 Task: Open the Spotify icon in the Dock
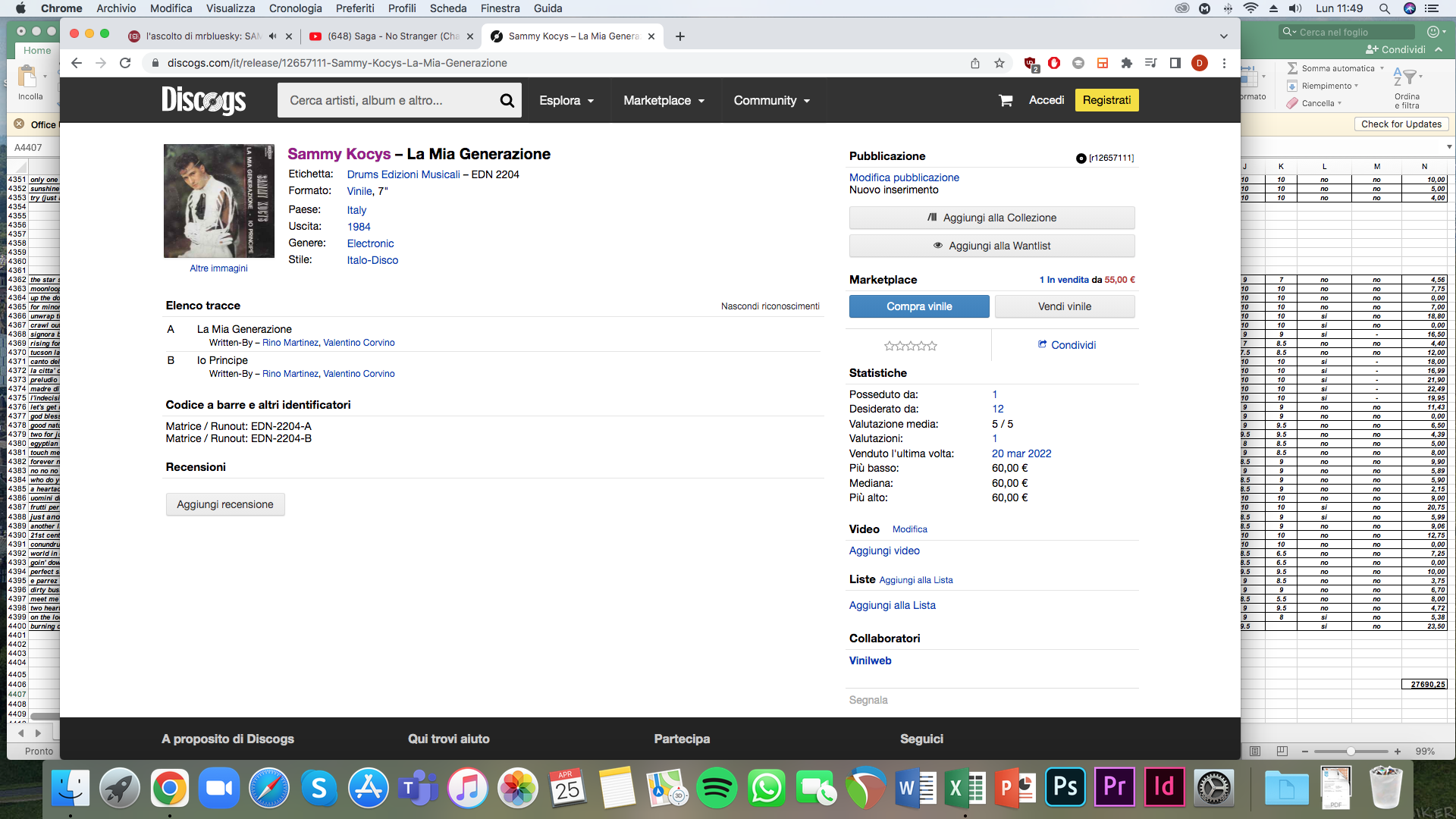coord(716,789)
